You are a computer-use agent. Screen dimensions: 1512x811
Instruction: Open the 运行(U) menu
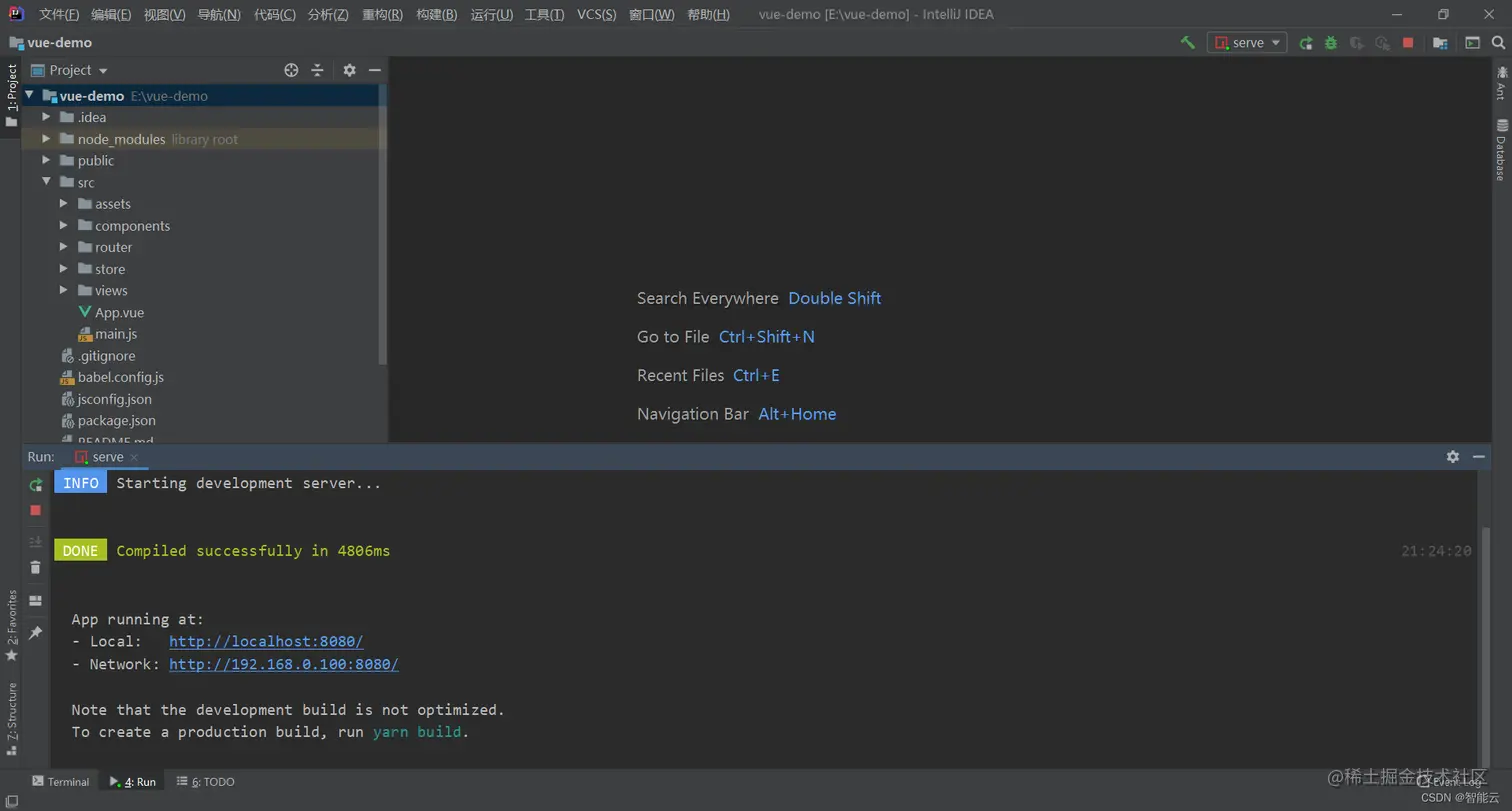coord(491,15)
